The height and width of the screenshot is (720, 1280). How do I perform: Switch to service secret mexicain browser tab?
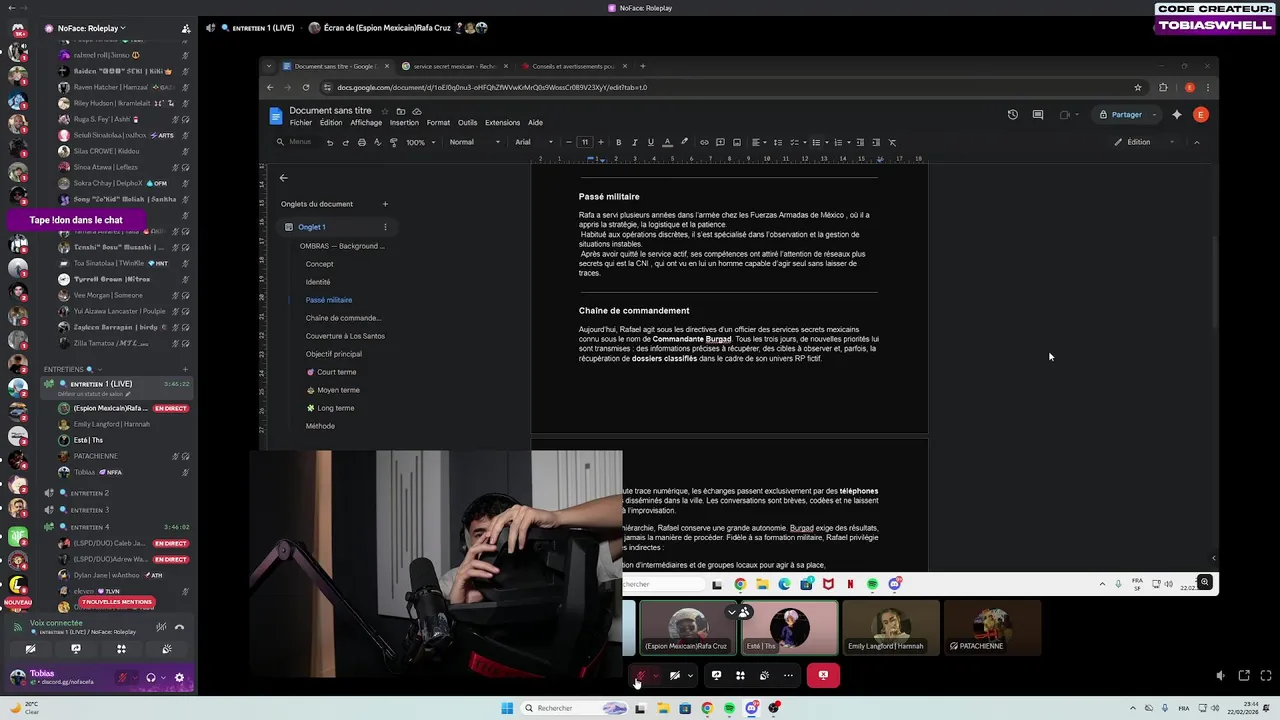pyautogui.click(x=454, y=66)
